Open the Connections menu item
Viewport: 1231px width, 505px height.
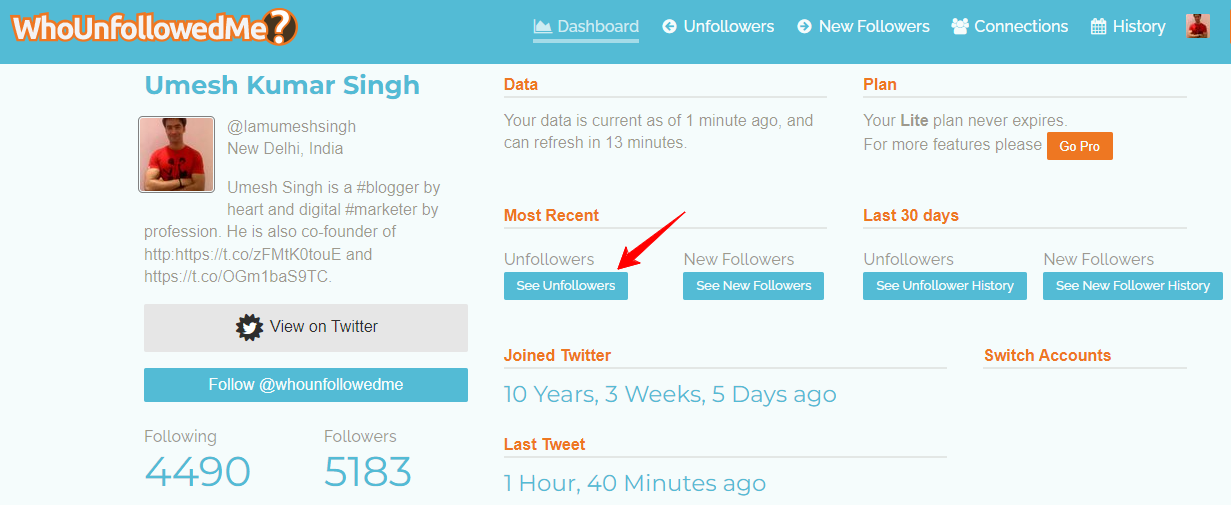[x=1010, y=27]
